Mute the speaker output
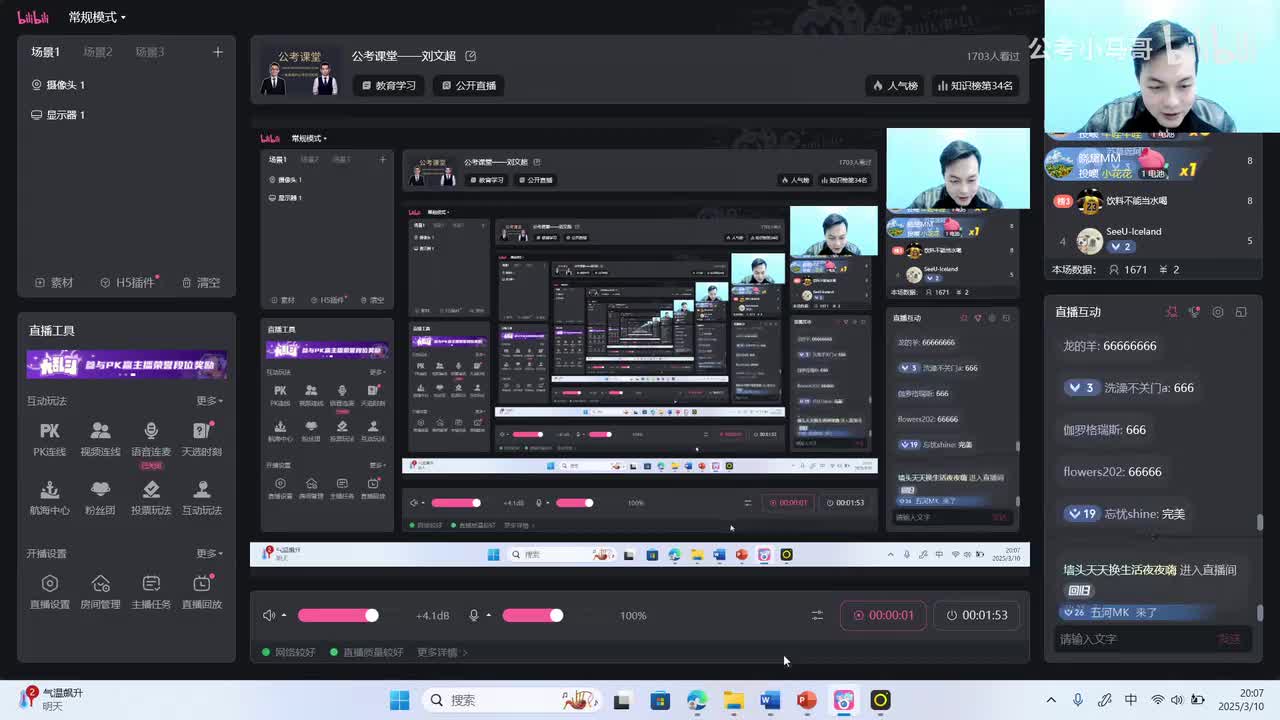1280x720 pixels. pyautogui.click(x=268, y=615)
